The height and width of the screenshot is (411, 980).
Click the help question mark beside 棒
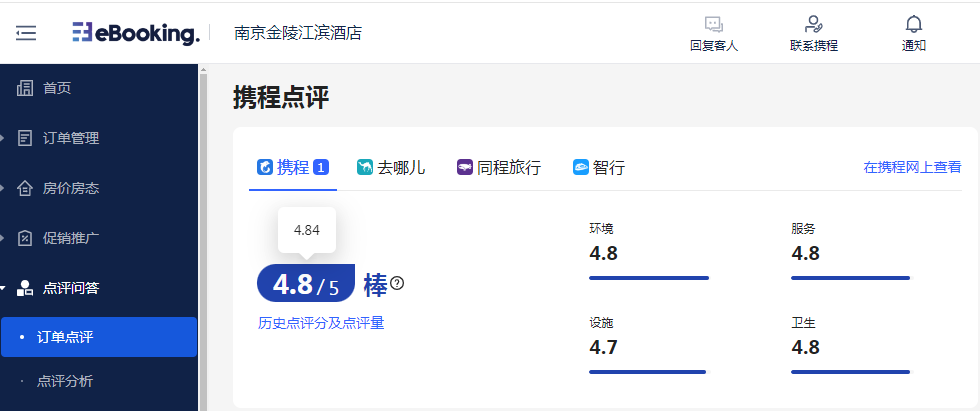[398, 284]
